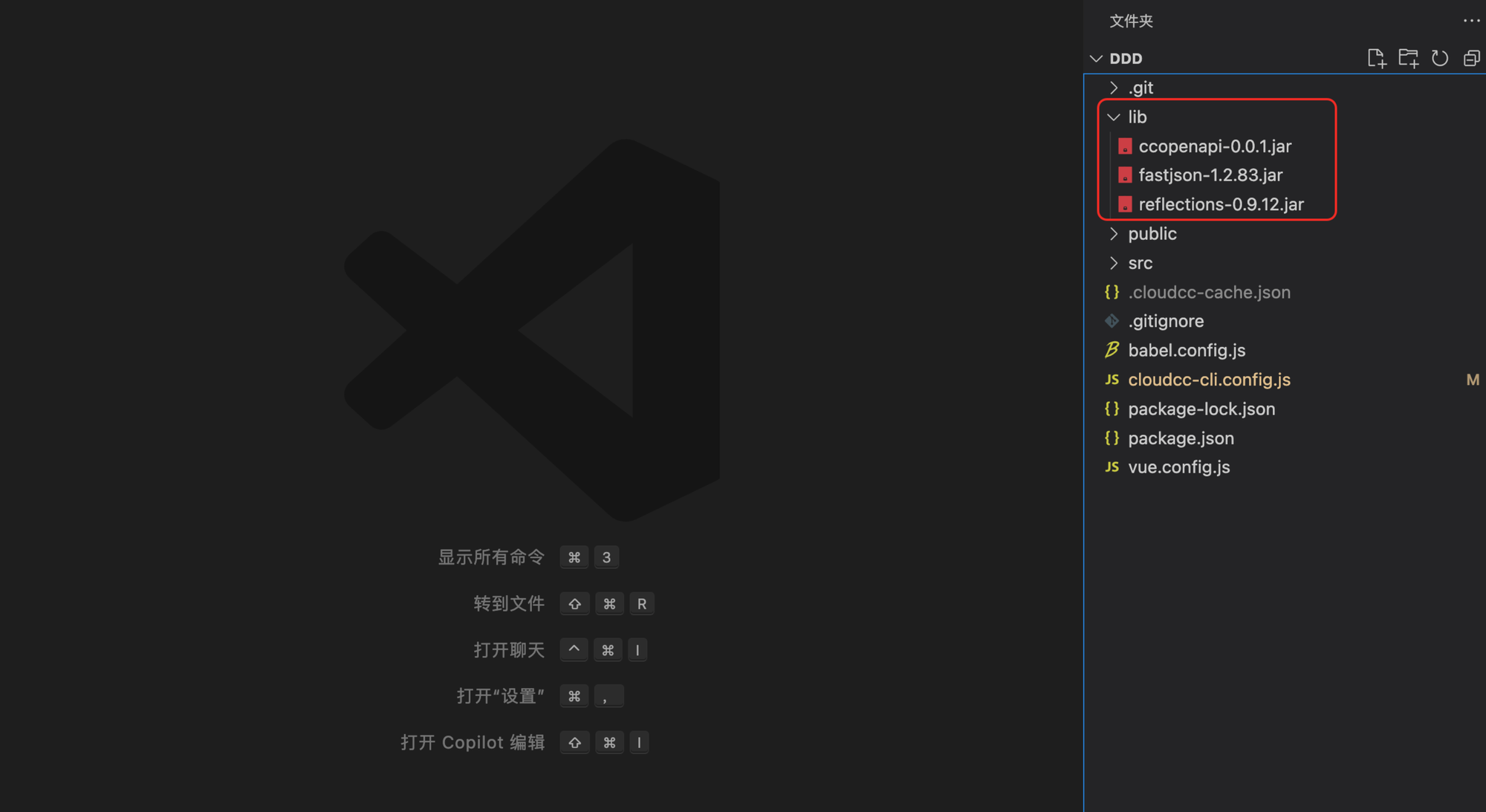Refresh the explorer file tree
This screenshot has width=1486, height=812.
1440,58
